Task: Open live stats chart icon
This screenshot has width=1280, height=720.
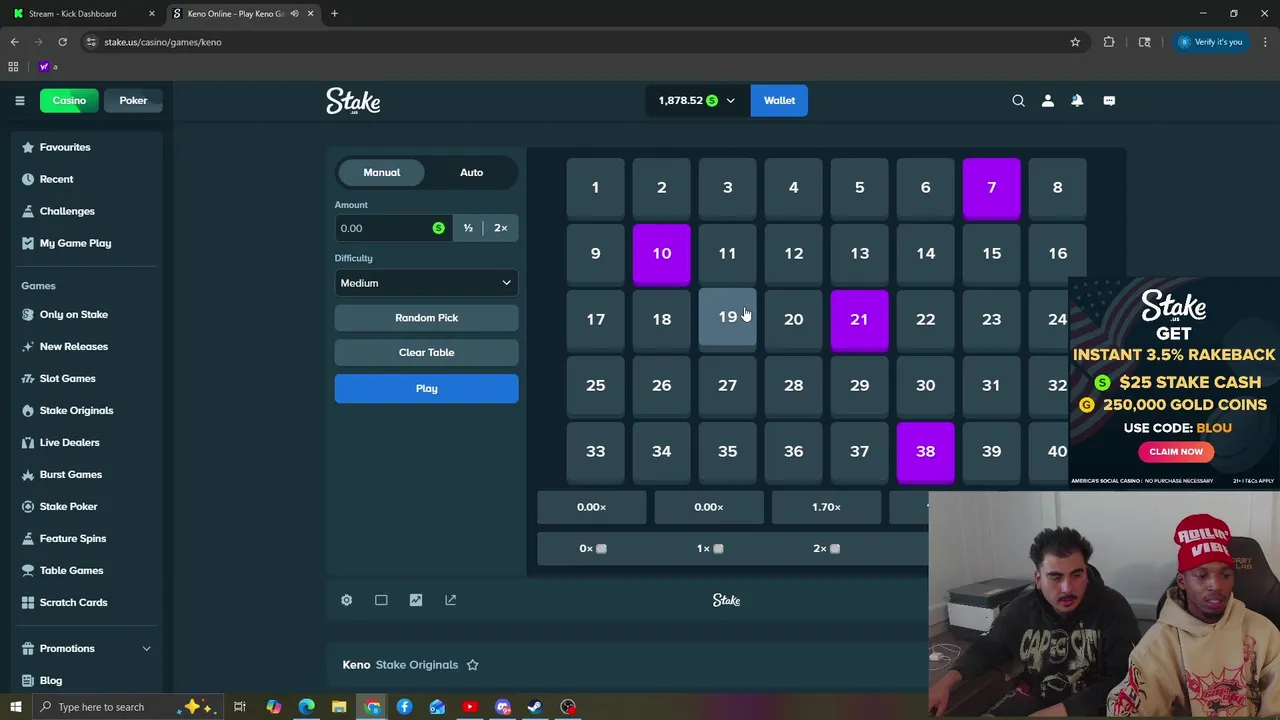Action: [416, 600]
